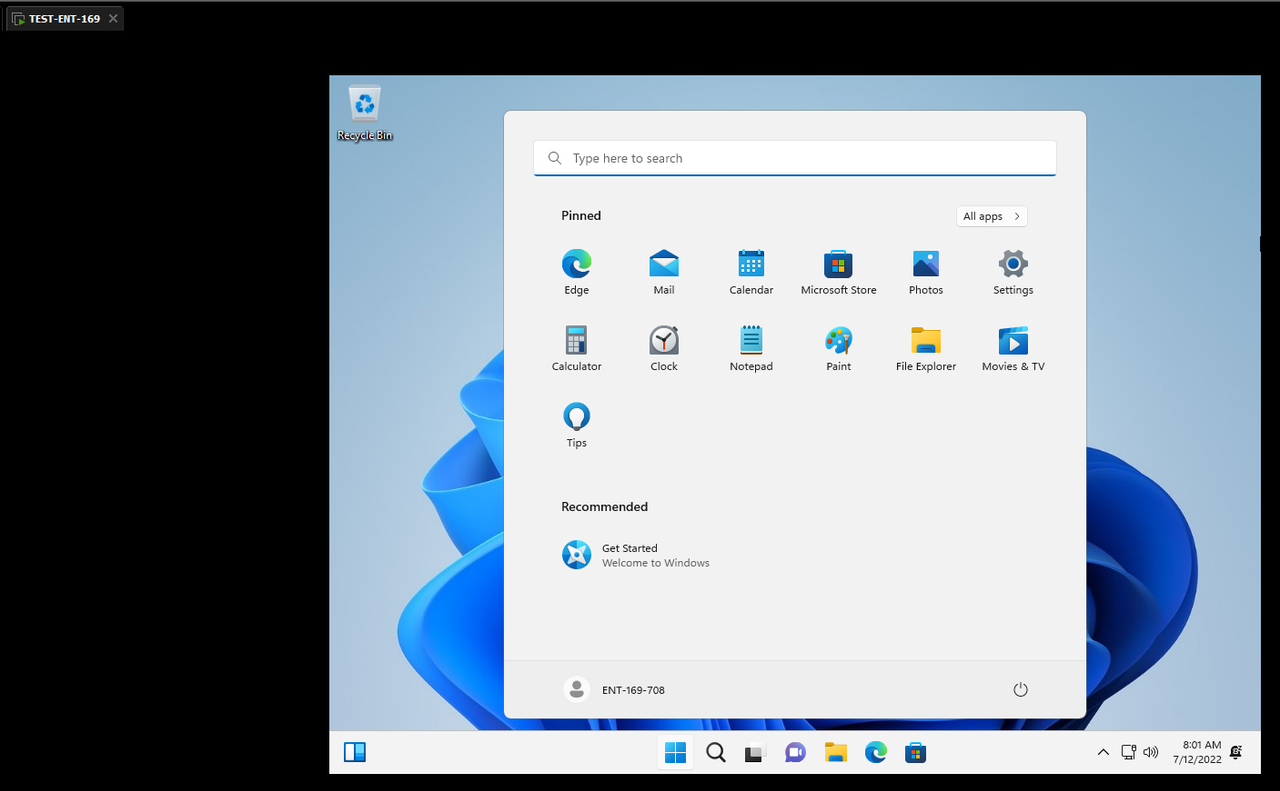
Task: Click the power button icon
Action: click(1020, 690)
